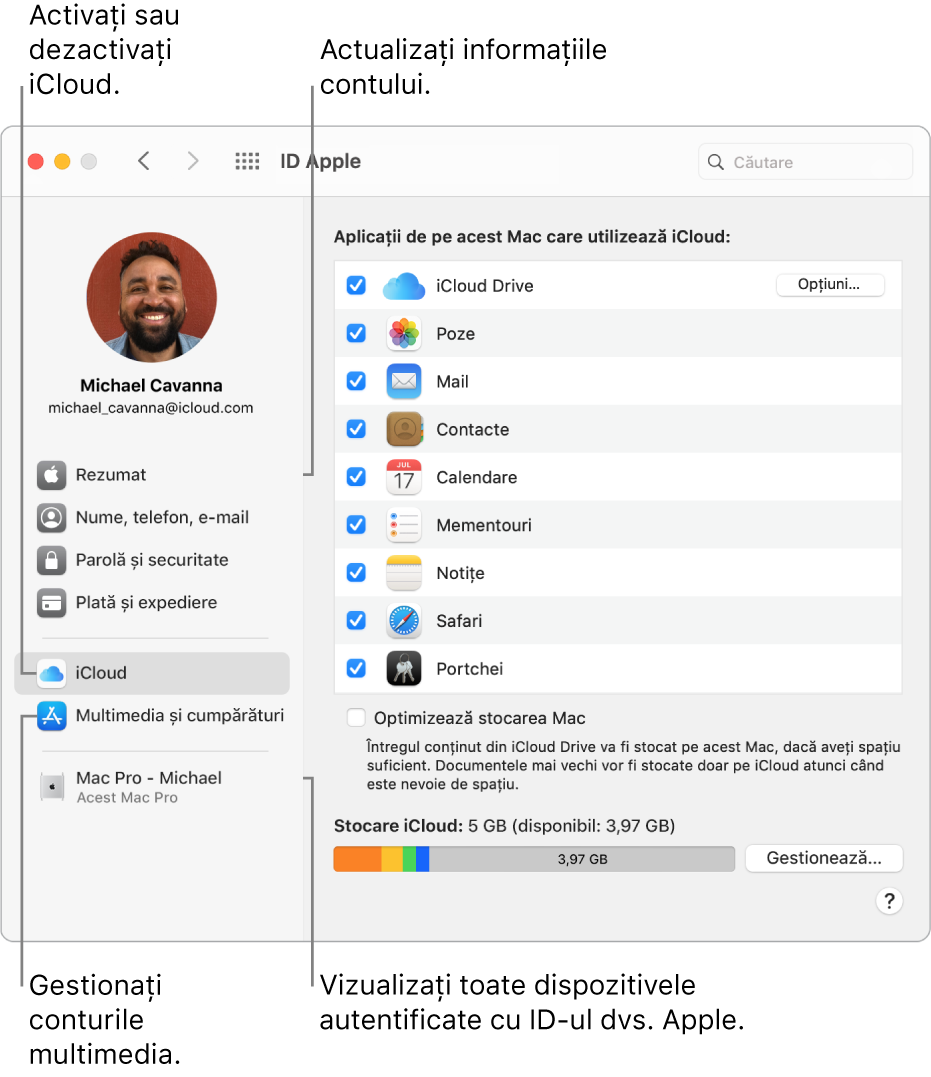This screenshot has height=1077, width=931.
Task: Click michael_cavanna@icloud.com email text
Action: 150,408
